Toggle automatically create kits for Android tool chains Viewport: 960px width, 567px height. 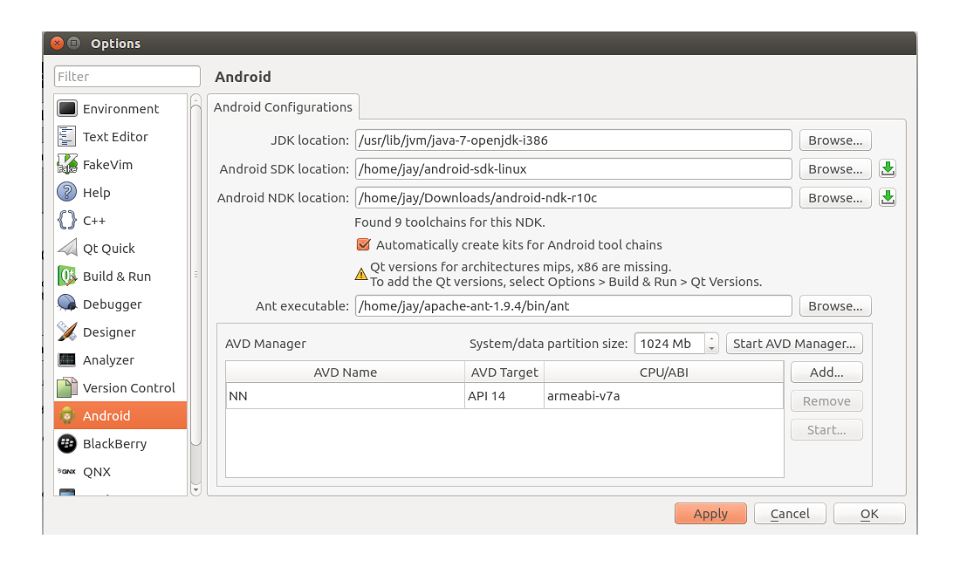click(x=363, y=245)
